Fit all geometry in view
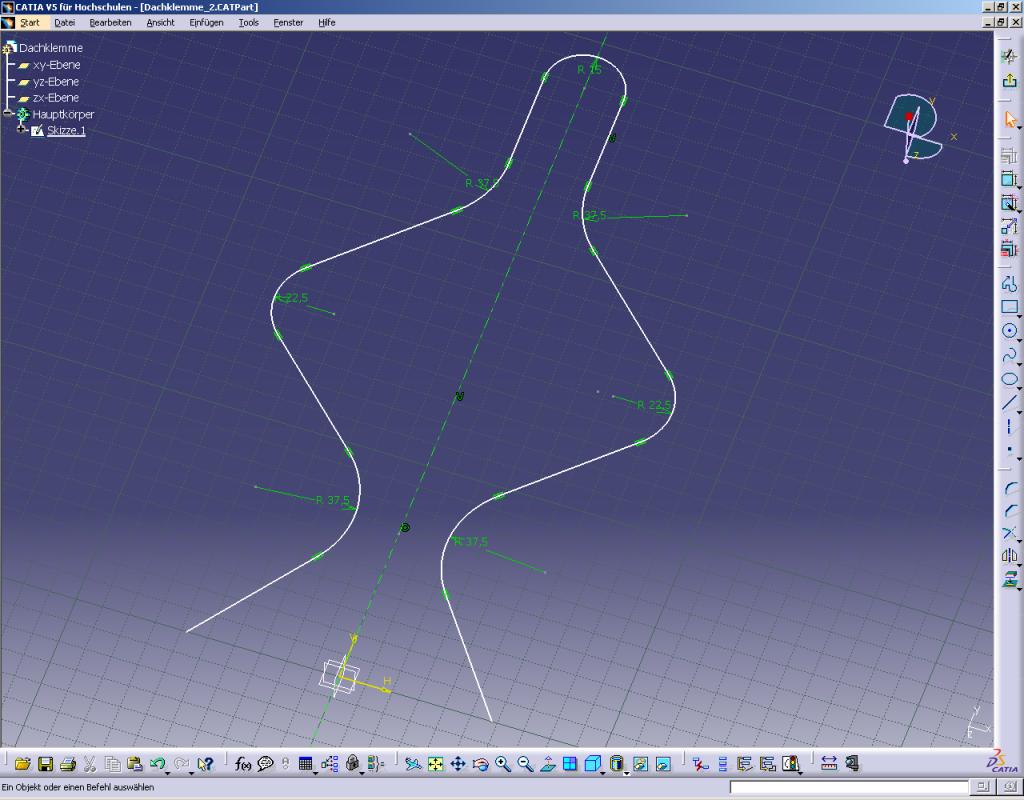The width and height of the screenshot is (1024, 800). click(436, 763)
